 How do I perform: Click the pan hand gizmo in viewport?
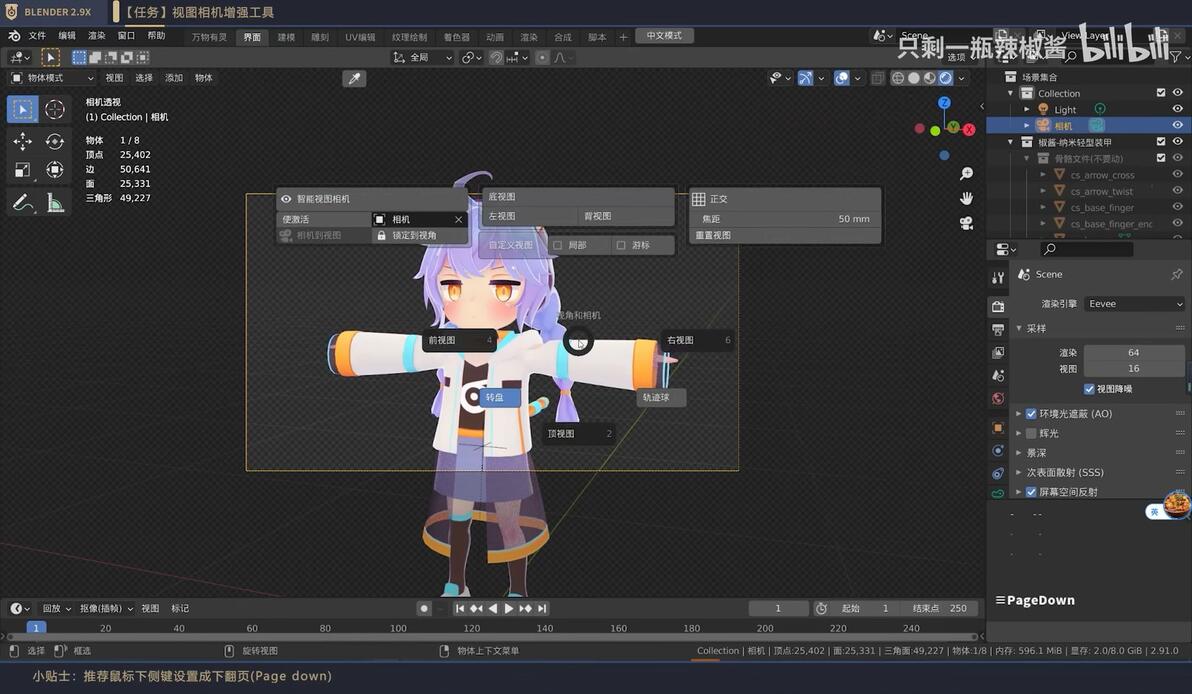pos(966,198)
